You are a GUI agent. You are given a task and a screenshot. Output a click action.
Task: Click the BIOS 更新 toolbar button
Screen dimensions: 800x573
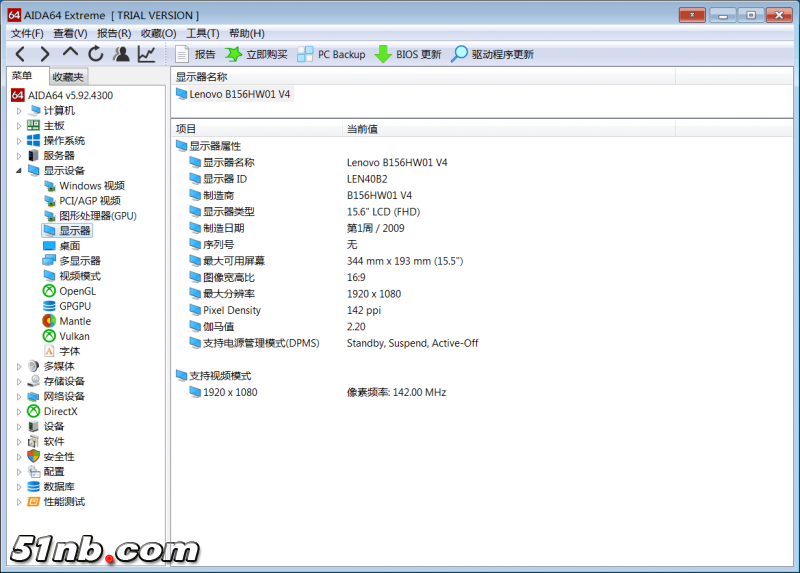click(408, 54)
